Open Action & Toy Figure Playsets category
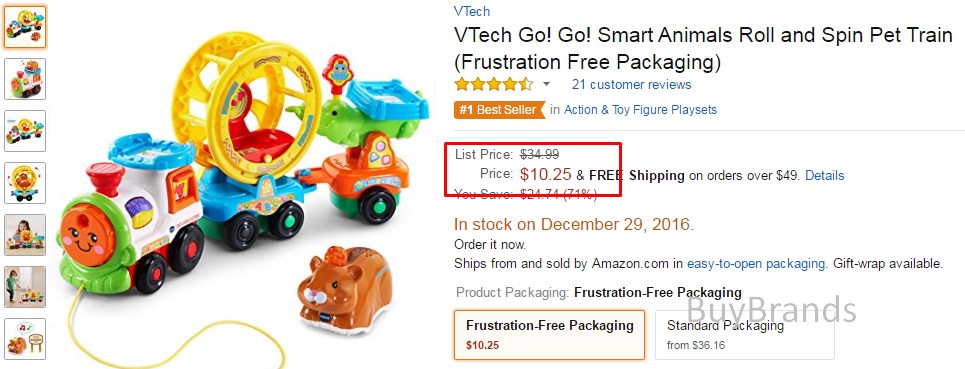The width and height of the screenshot is (965, 369). [640, 110]
